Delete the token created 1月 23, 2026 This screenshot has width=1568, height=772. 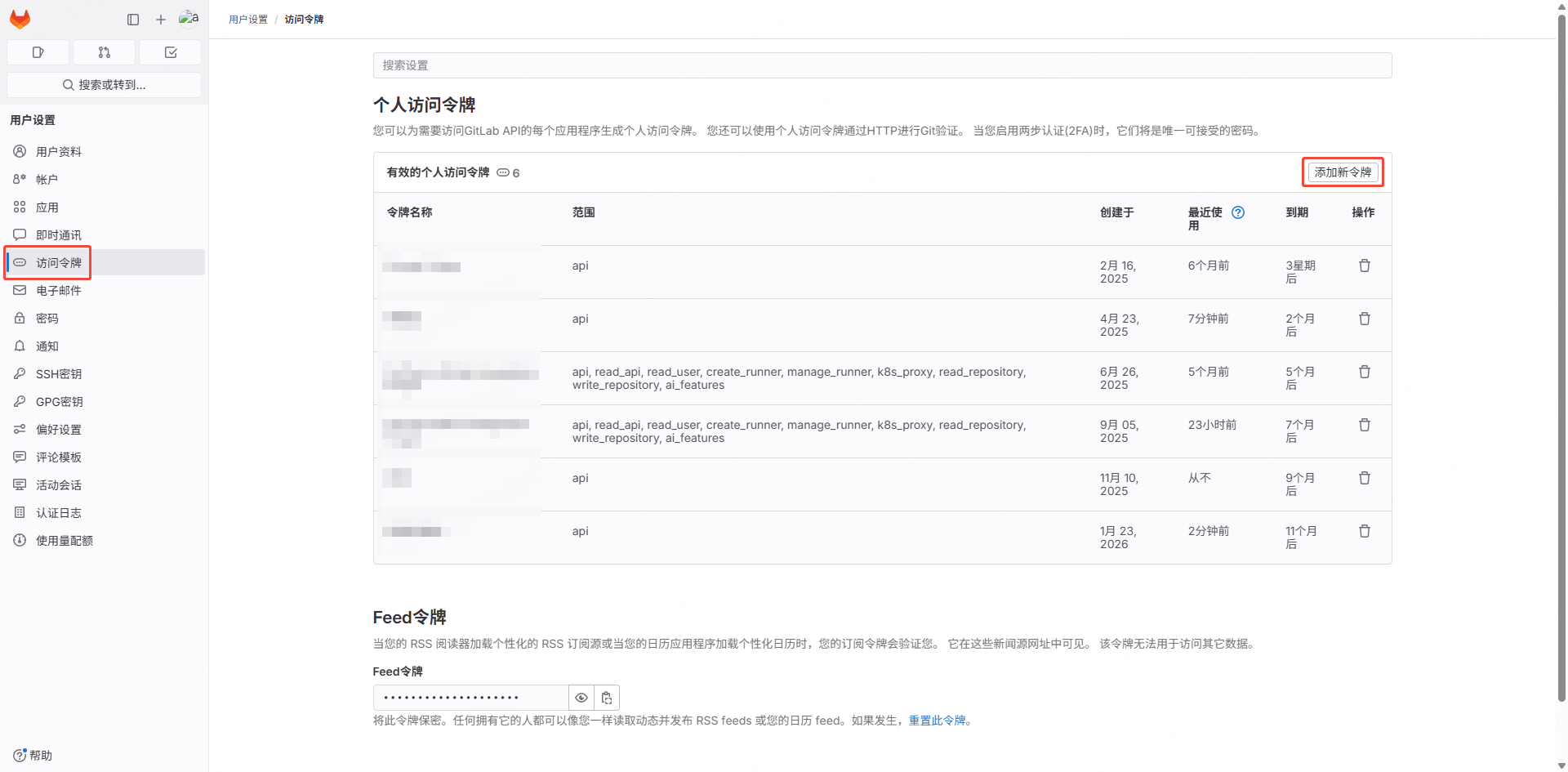click(1364, 532)
